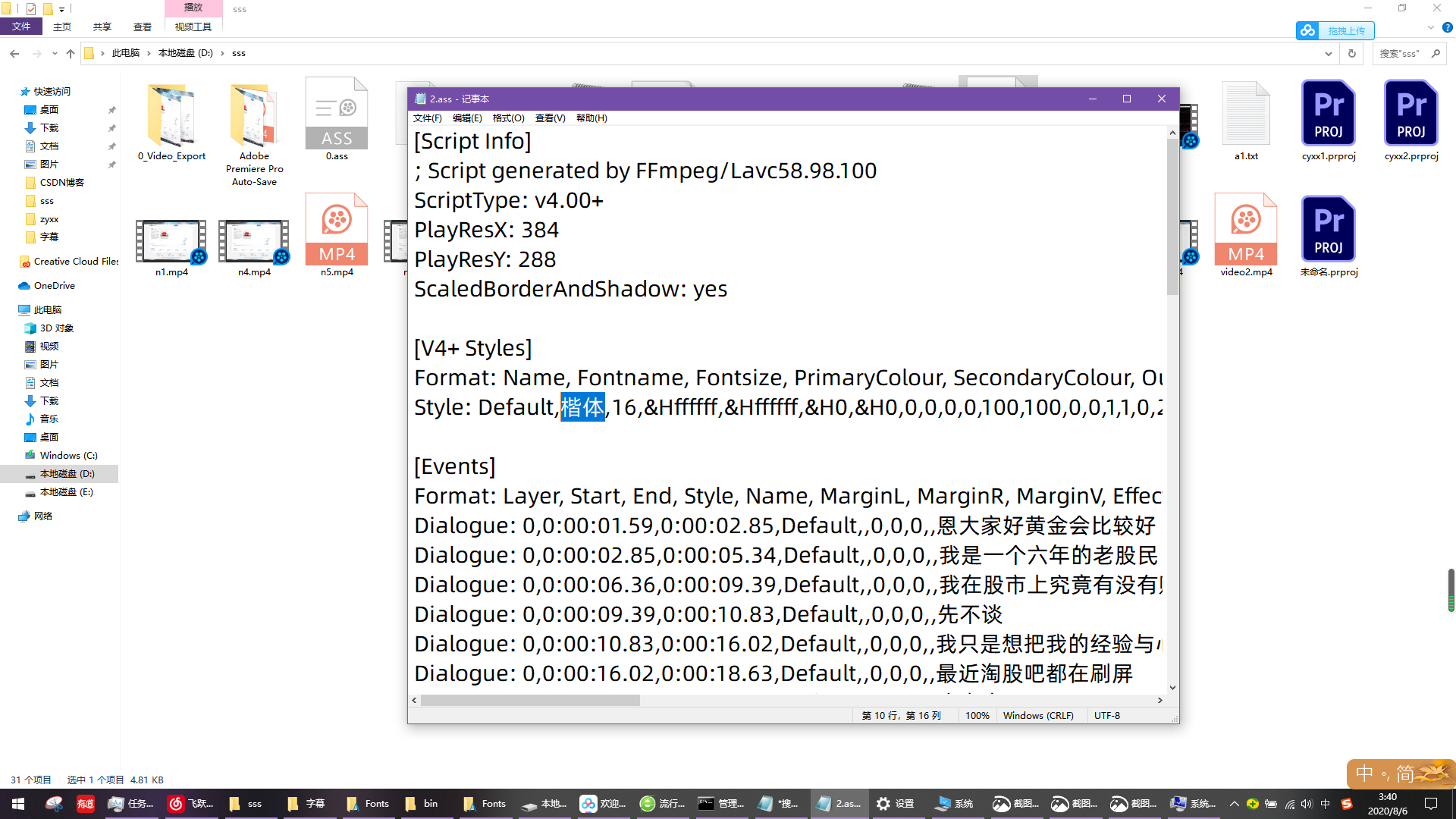
Task: Refresh the sss folder view
Action: coord(1351,53)
